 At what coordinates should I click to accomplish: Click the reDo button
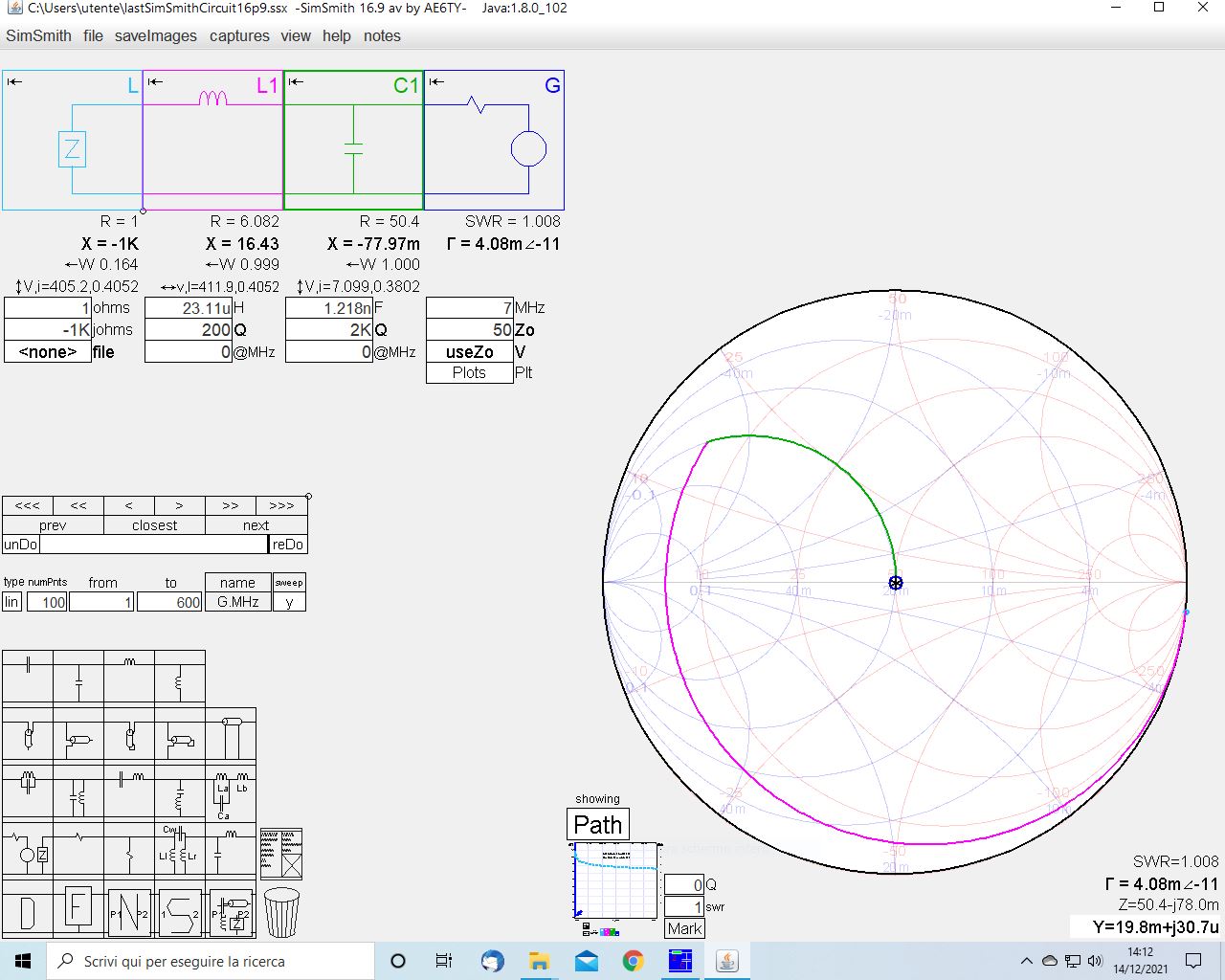(x=288, y=545)
